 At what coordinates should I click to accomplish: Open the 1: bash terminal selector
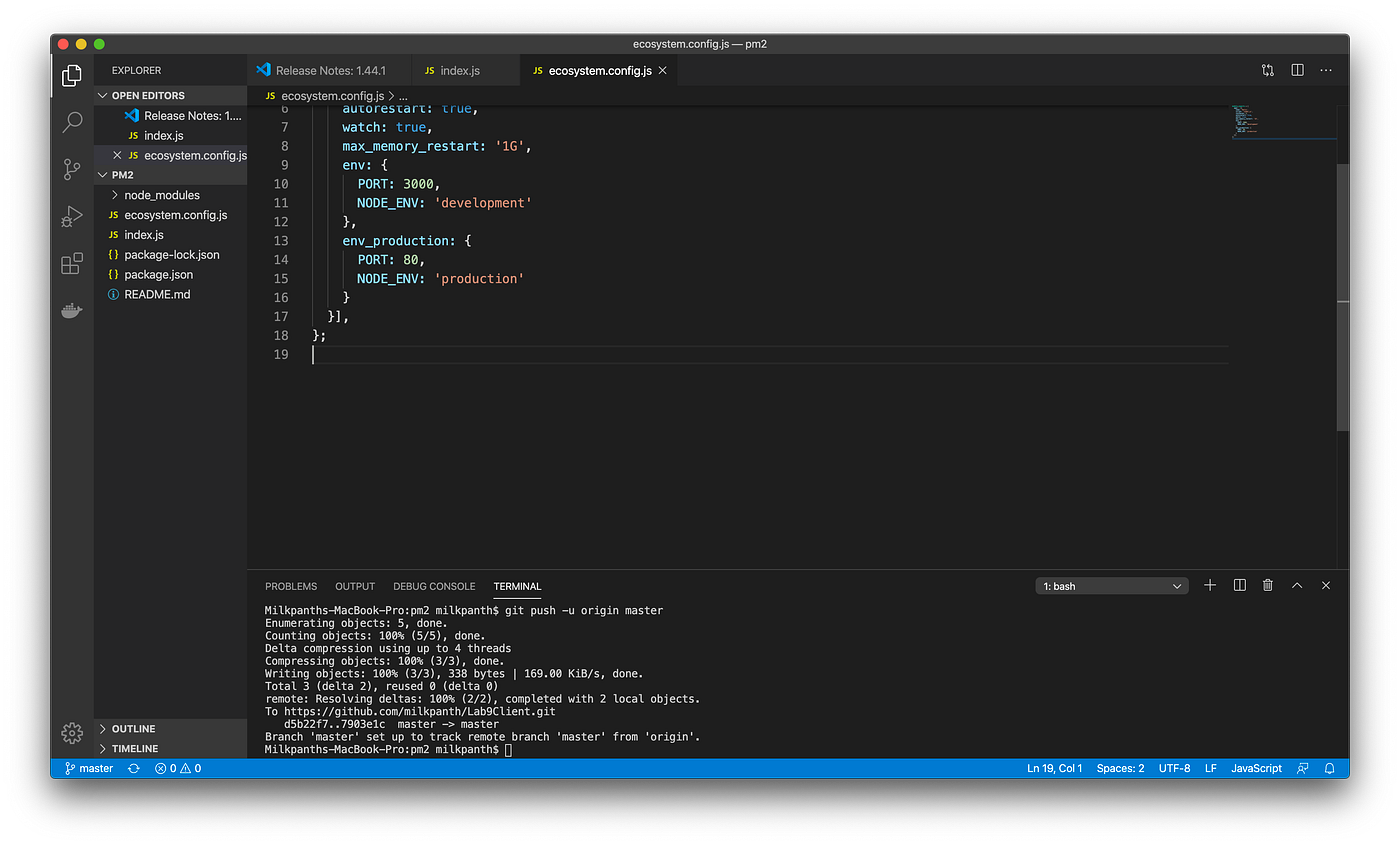click(1112, 586)
